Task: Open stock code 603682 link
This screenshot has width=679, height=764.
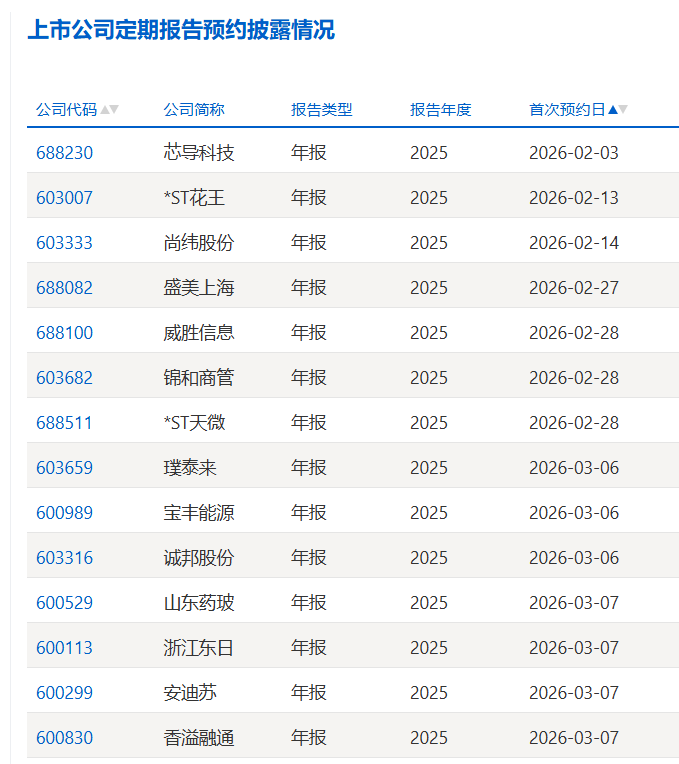Action: [x=64, y=378]
